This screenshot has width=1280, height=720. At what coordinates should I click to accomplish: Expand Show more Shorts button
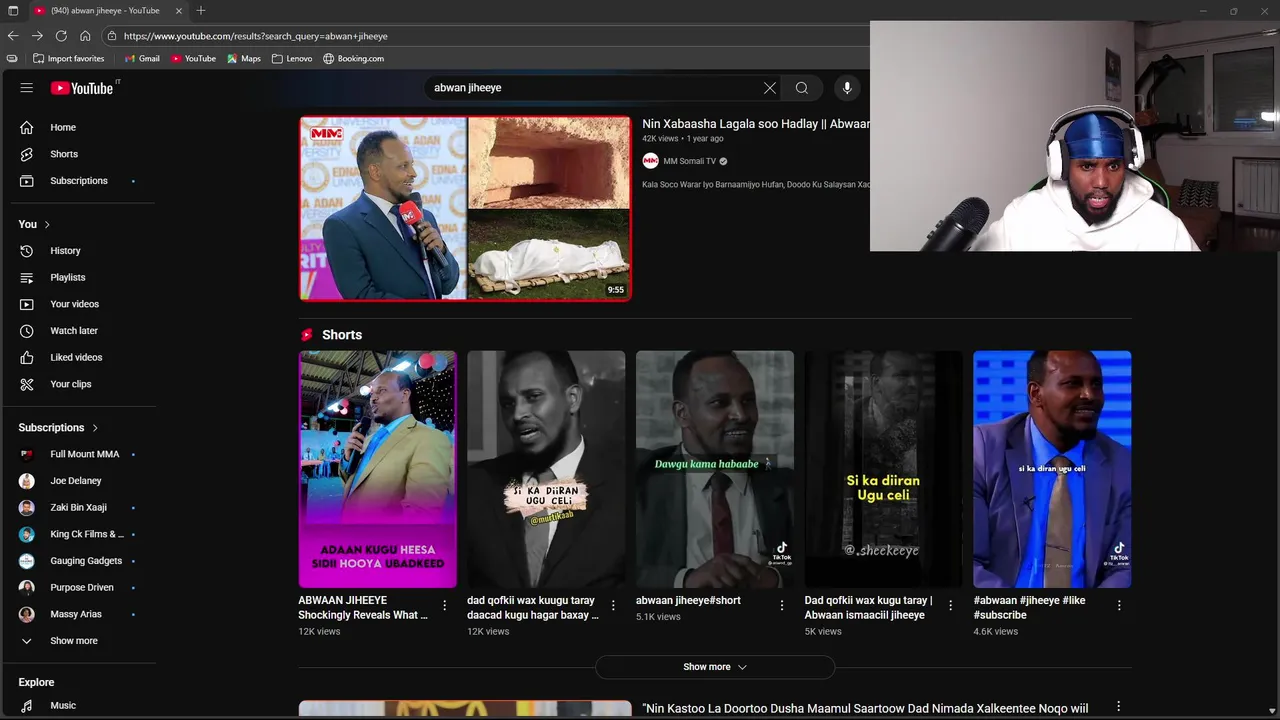click(x=715, y=667)
